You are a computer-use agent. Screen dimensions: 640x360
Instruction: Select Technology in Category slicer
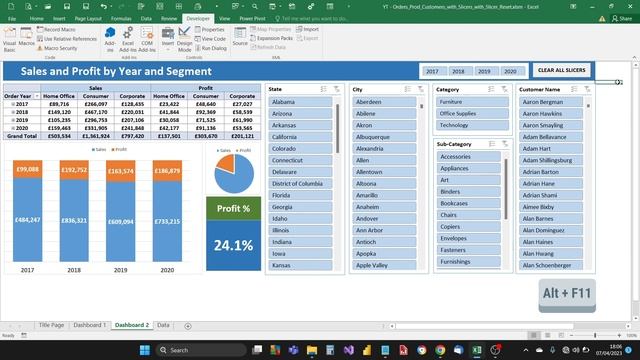click(x=472, y=125)
